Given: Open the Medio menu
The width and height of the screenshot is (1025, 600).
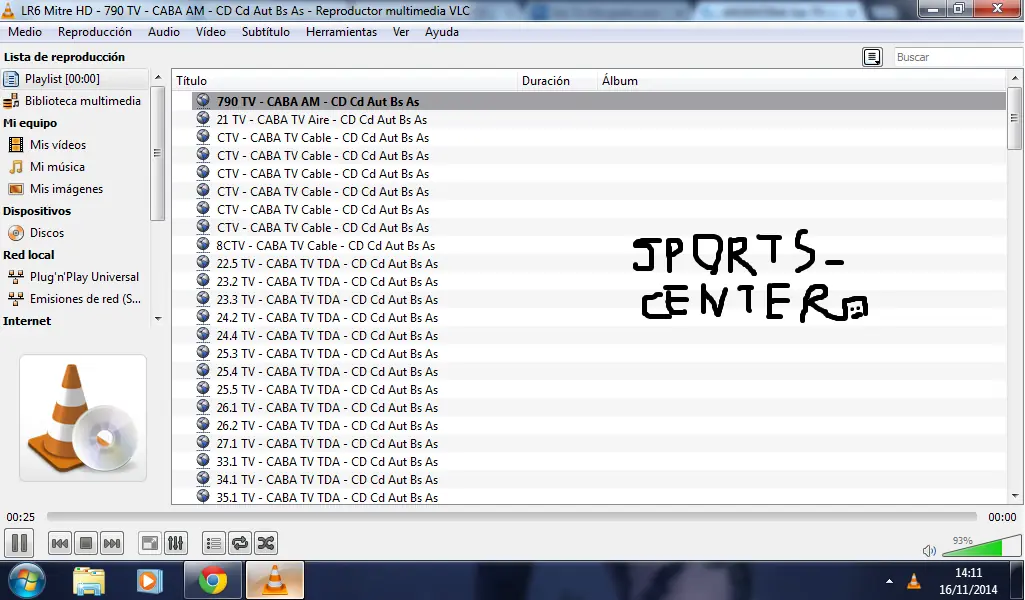Looking at the screenshot, I should coord(25,32).
